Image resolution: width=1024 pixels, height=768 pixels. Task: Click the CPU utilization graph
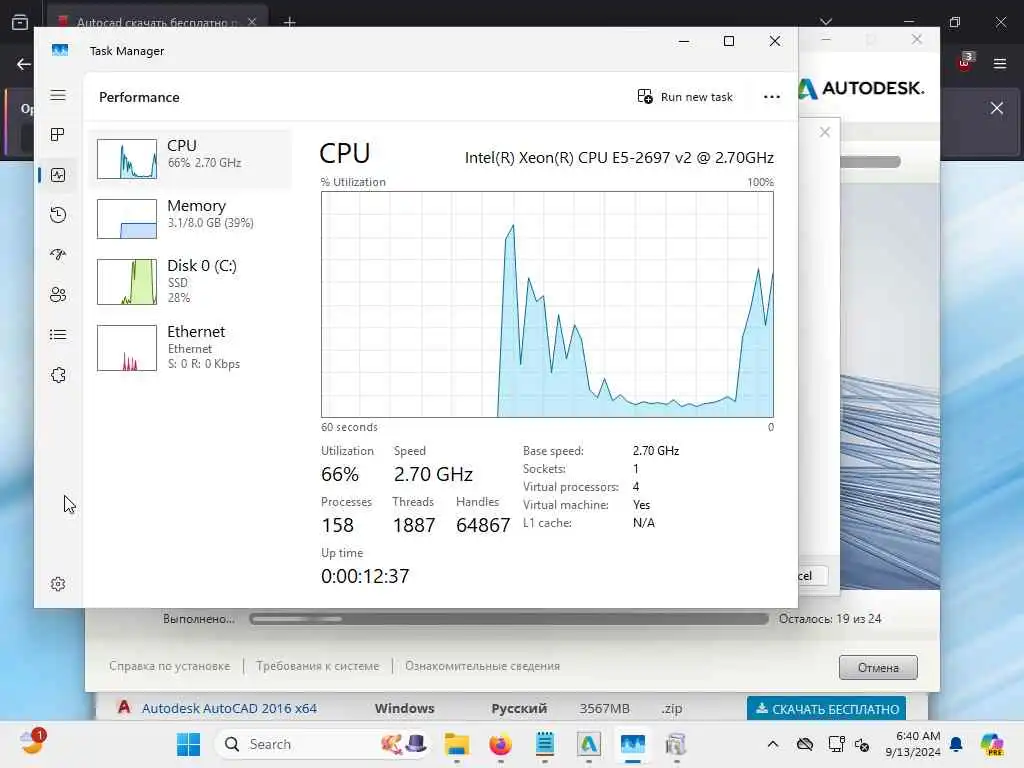click(x=547, y=304)
